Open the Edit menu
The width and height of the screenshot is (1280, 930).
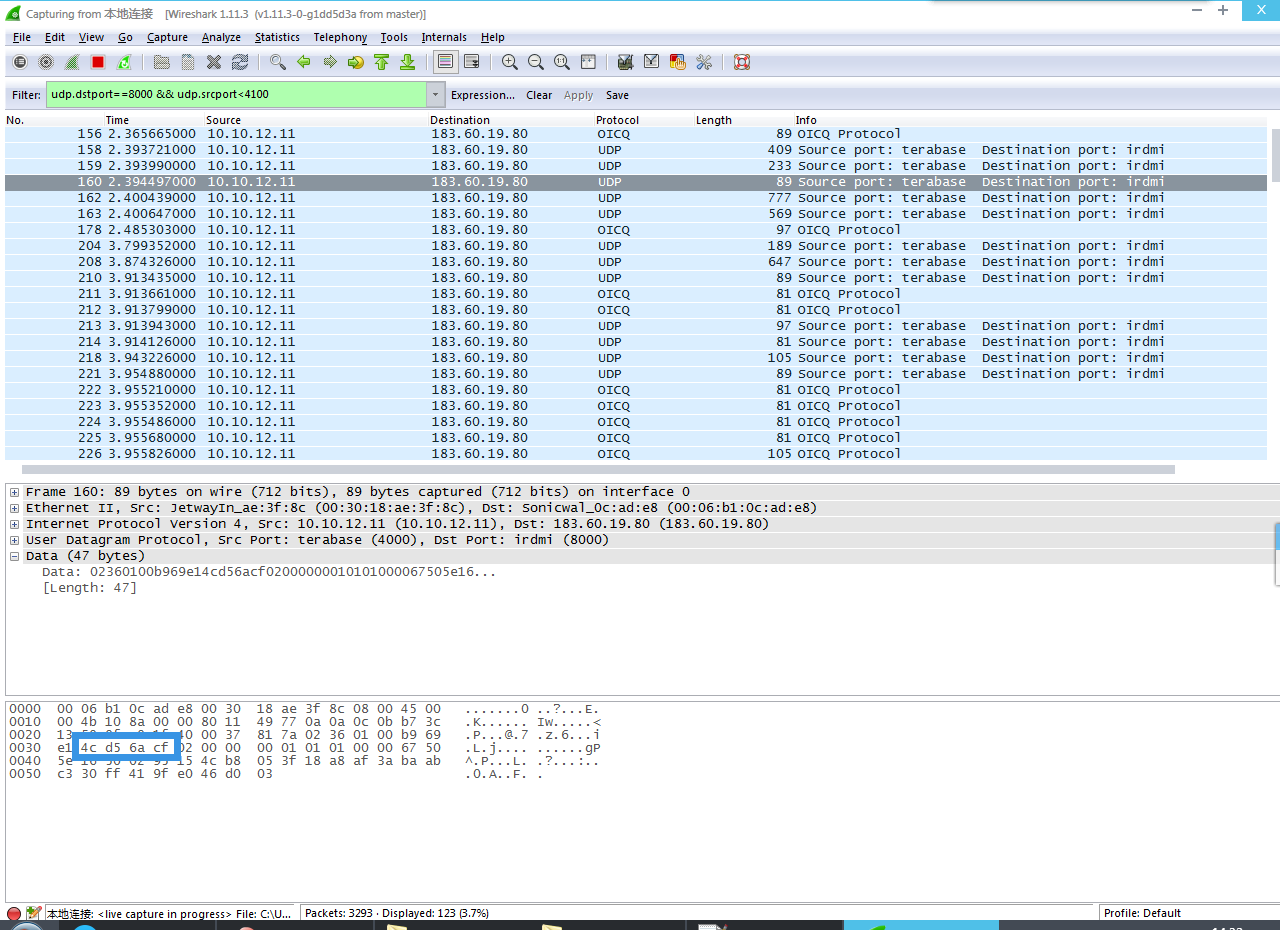[x=55, y=37]
